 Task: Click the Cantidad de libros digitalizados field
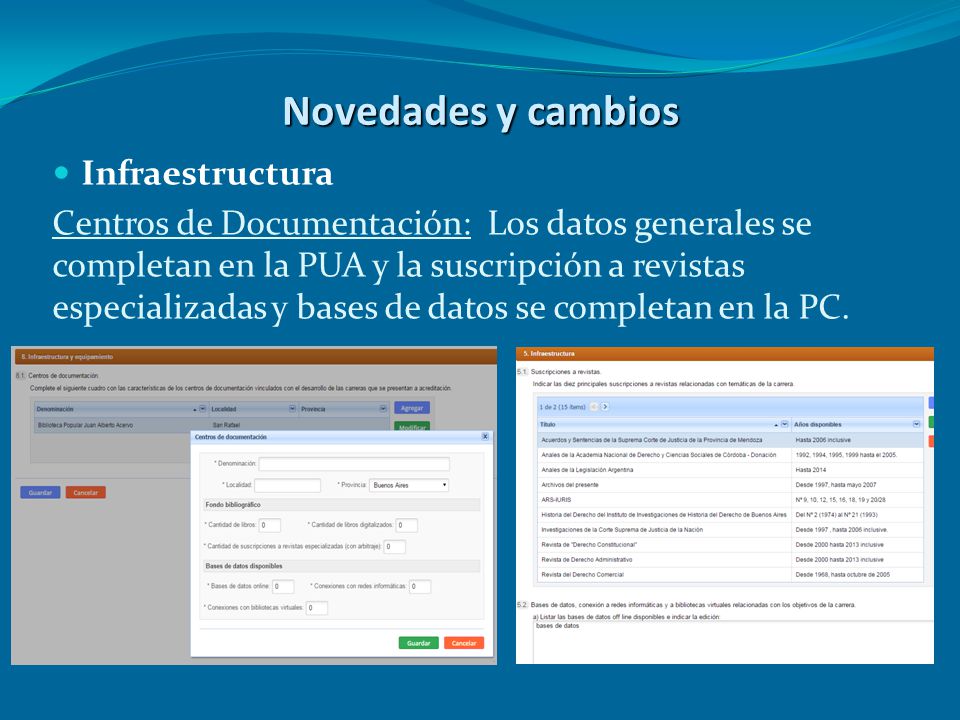point(407,525)
